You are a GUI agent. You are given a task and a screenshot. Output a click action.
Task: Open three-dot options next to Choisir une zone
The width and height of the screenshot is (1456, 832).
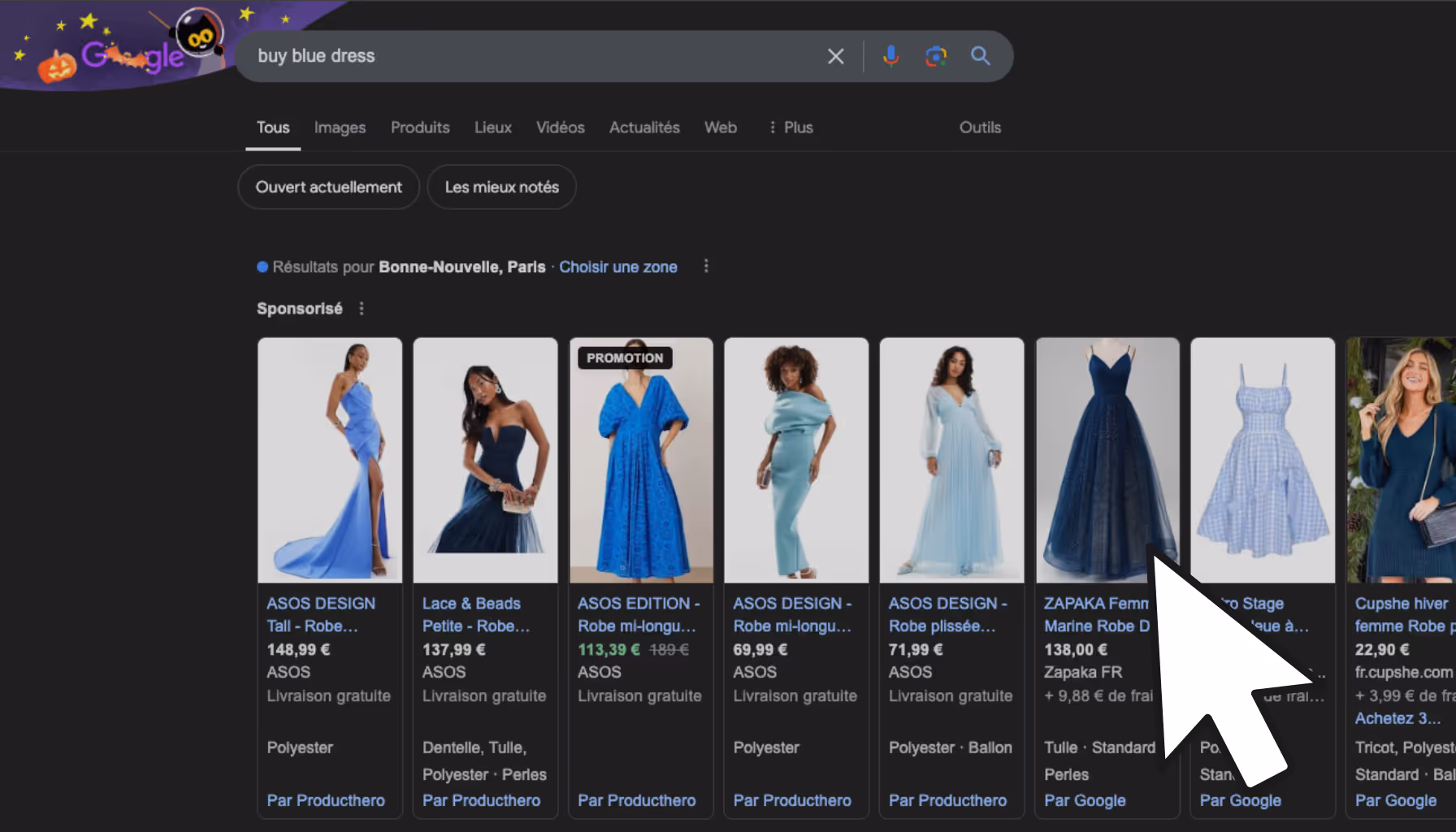point(706,266)
